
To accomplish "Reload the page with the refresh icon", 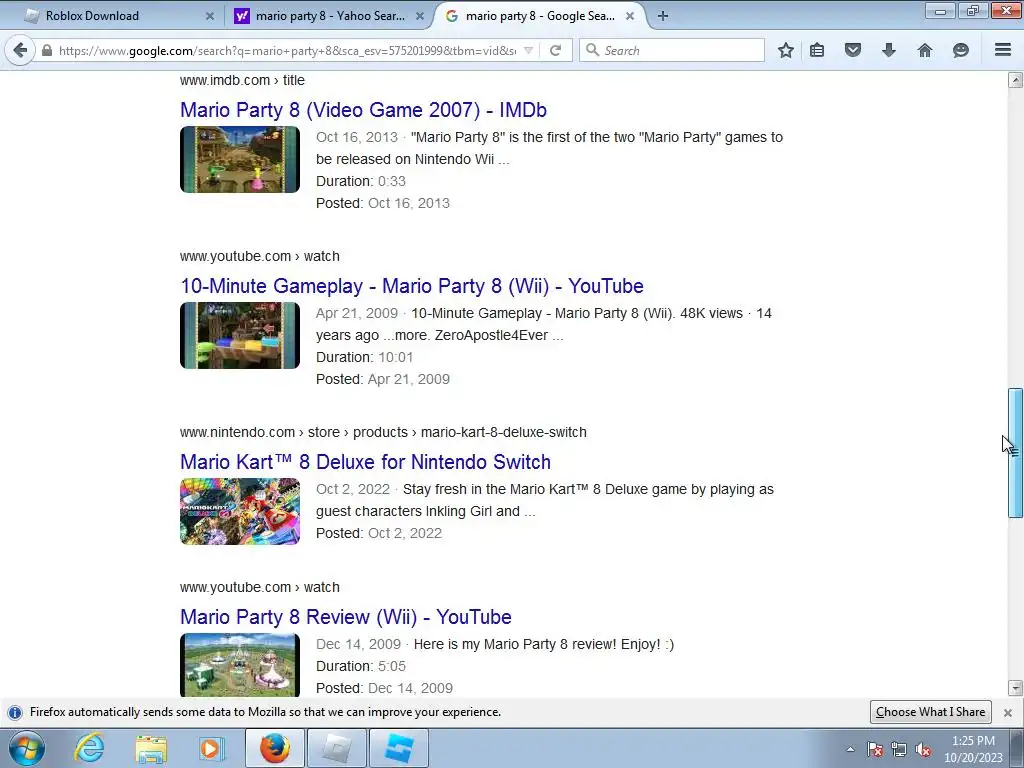I will (x=555, y=50).
